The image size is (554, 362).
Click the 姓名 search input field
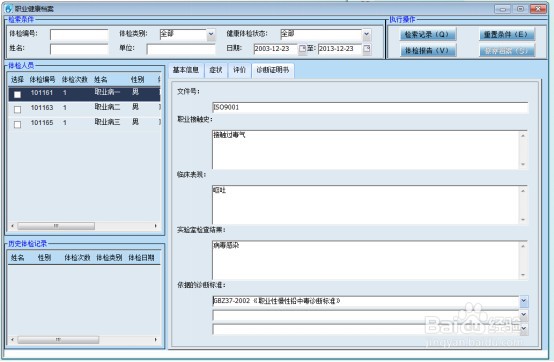79,49
